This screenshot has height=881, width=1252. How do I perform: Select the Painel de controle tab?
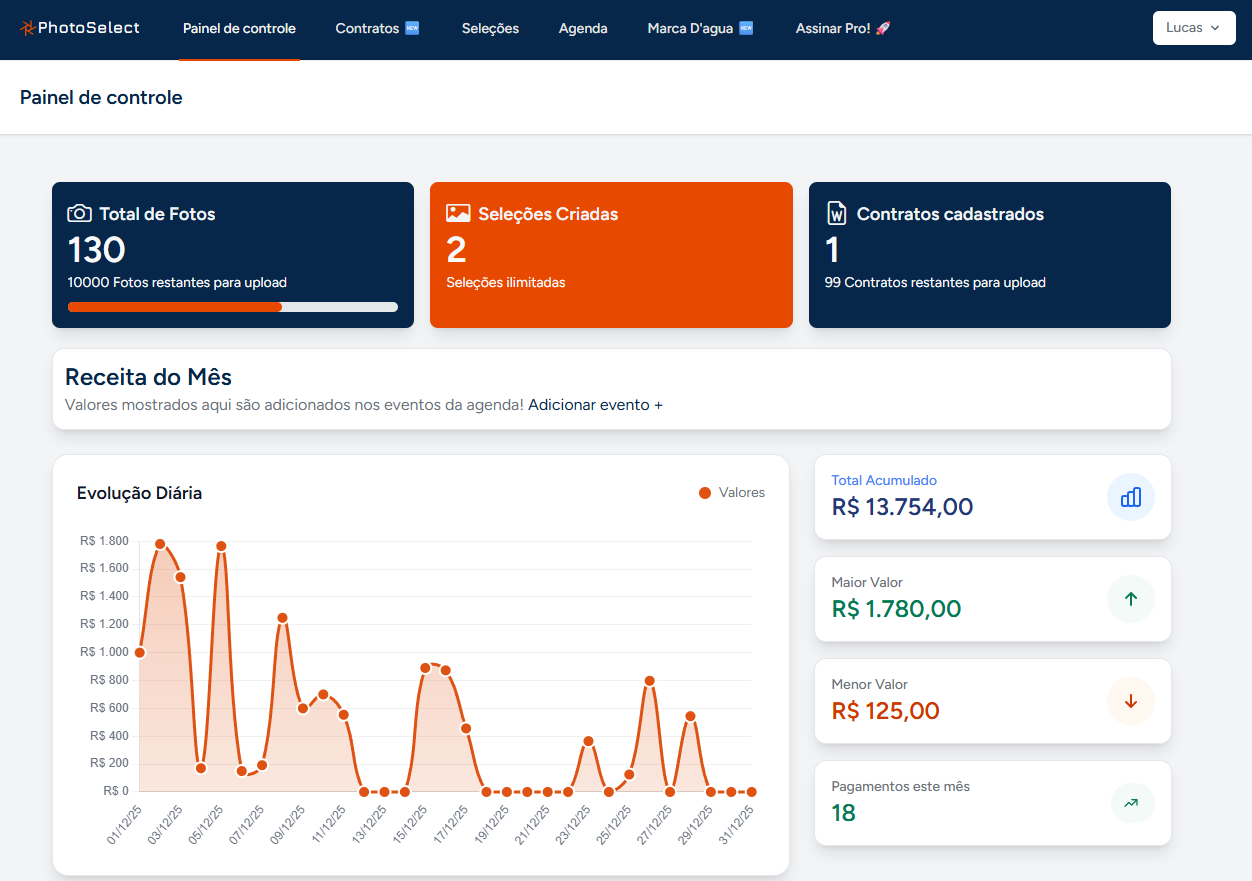coord(239,28)
